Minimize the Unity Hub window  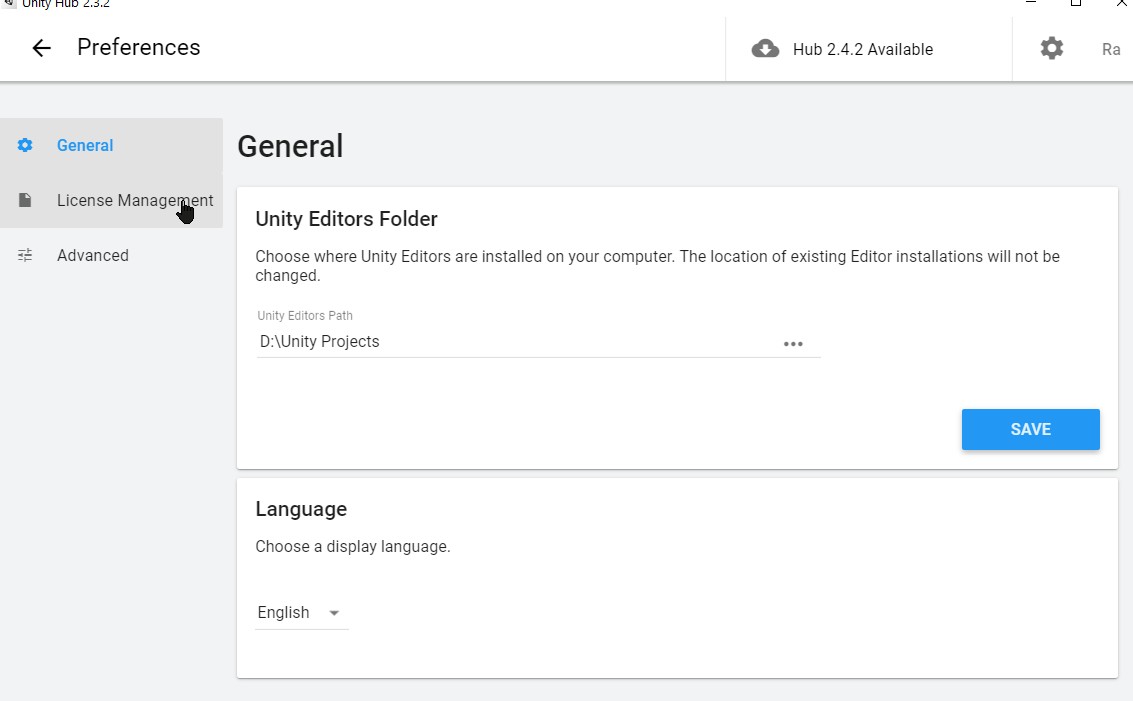click(1031, 3)
